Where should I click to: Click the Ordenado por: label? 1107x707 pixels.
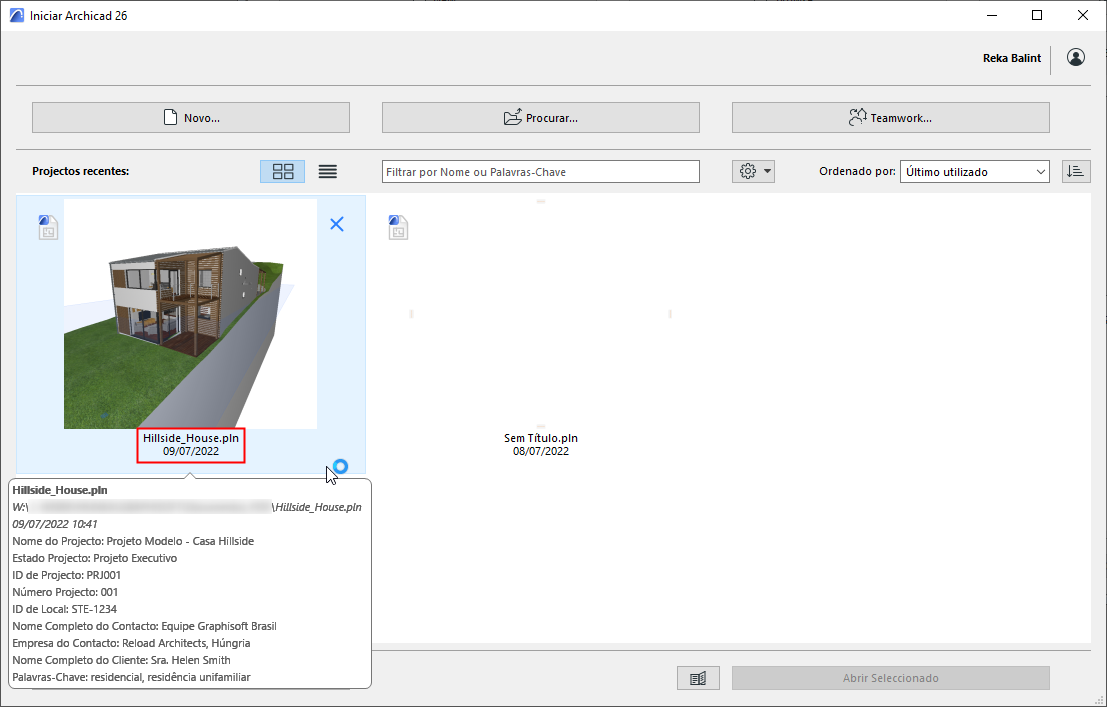point(857,171)
